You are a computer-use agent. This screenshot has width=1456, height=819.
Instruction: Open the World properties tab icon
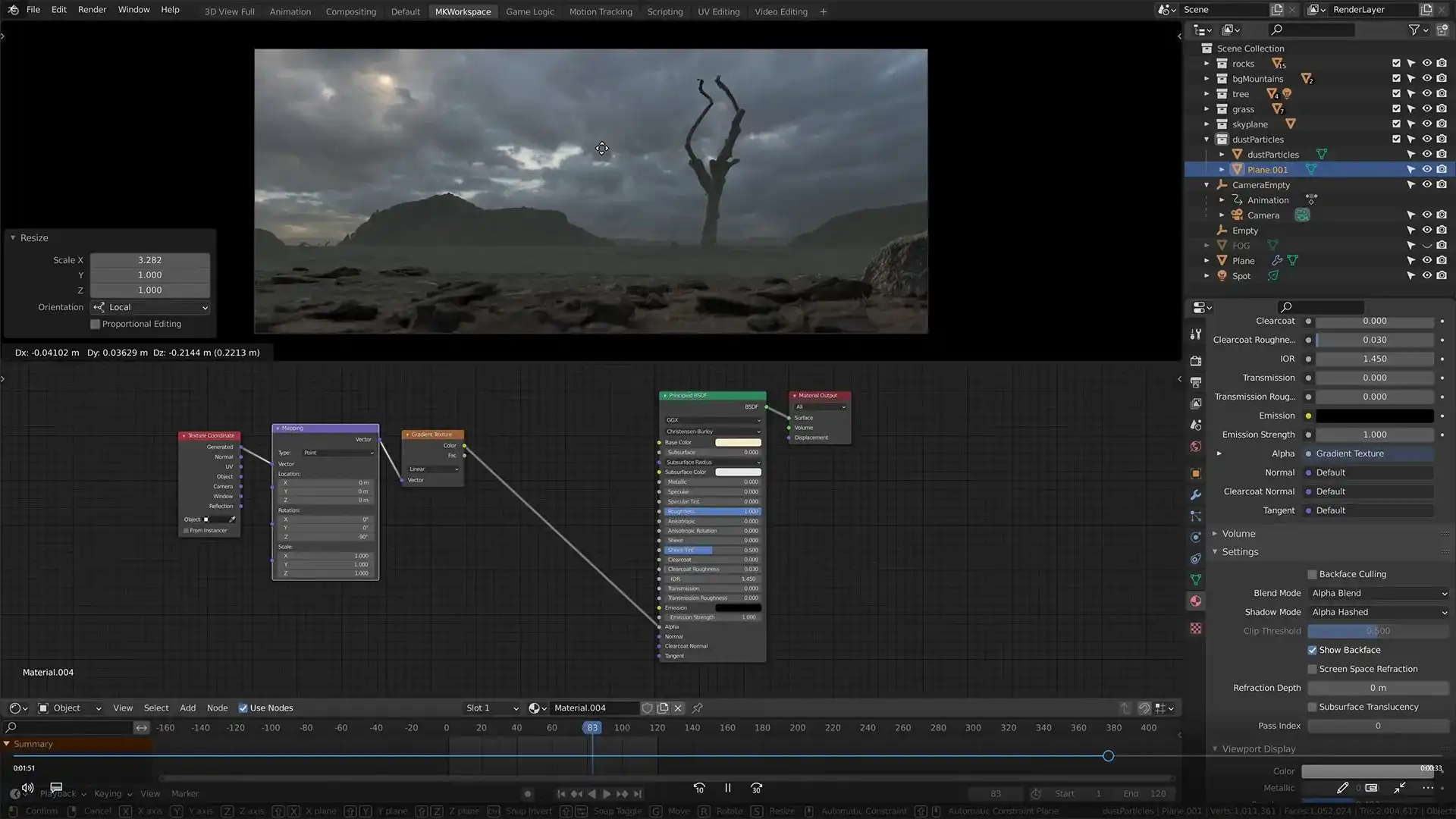pyautogui.click(x=1196, y=446)
